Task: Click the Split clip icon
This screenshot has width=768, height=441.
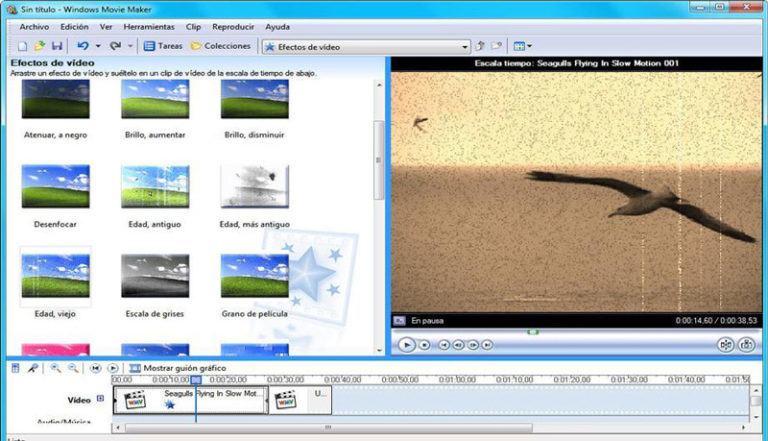Action: click(x=725, y=345)
